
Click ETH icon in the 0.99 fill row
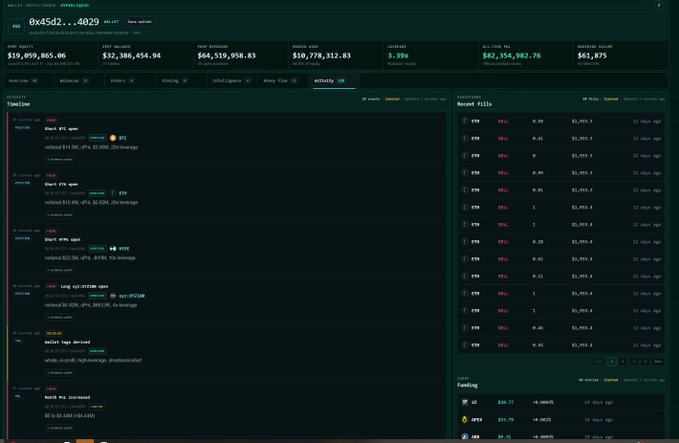pyautogui.click(x=465, y=173)
